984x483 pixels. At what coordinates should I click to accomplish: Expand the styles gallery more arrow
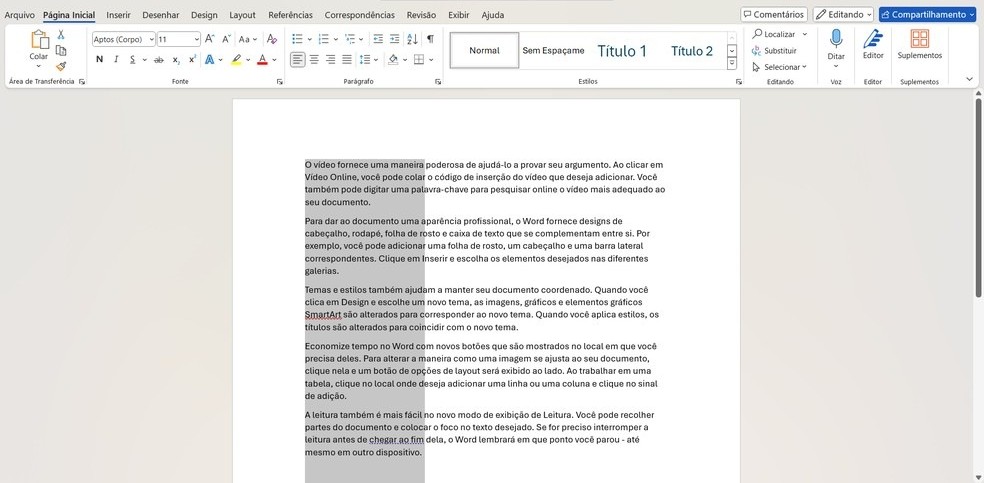coord(732,63)
